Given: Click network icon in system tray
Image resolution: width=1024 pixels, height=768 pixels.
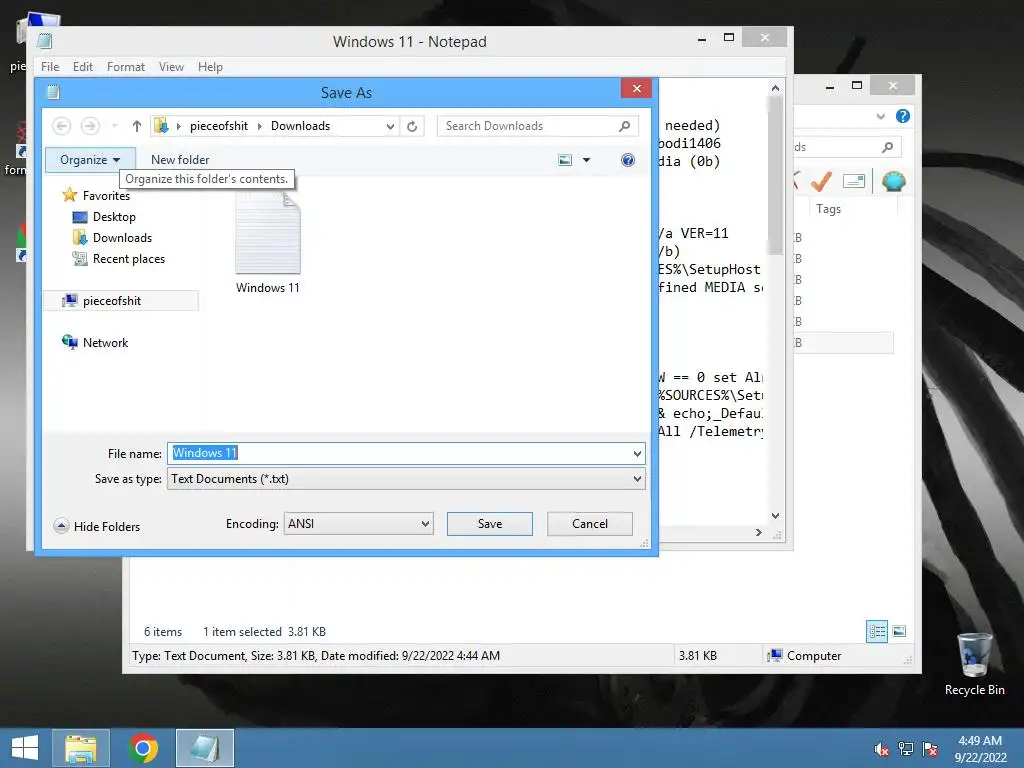Looking at the screenshot, I should pos(906,749).
